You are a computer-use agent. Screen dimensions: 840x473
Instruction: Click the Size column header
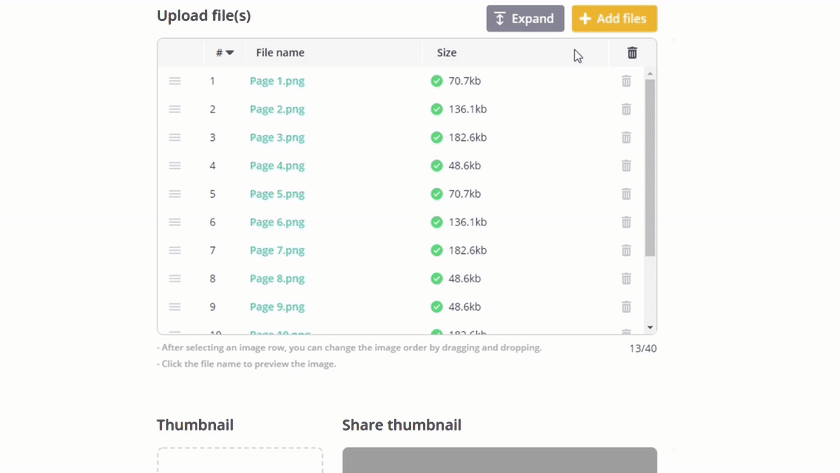[x=447, y=52]
